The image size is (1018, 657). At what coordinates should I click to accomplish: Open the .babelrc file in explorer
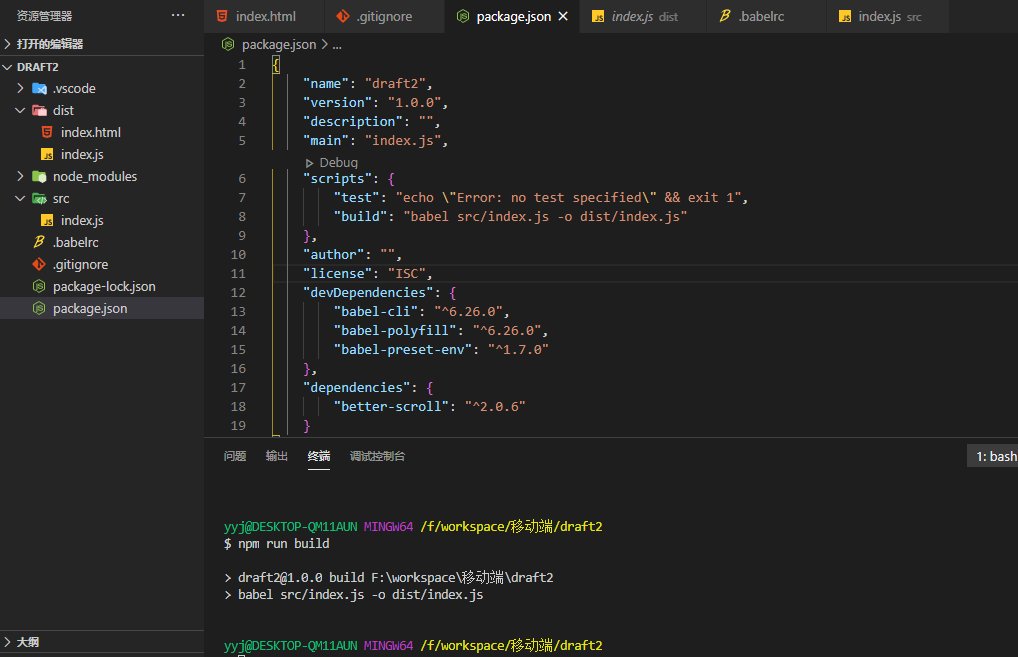[x=75, y=242]
